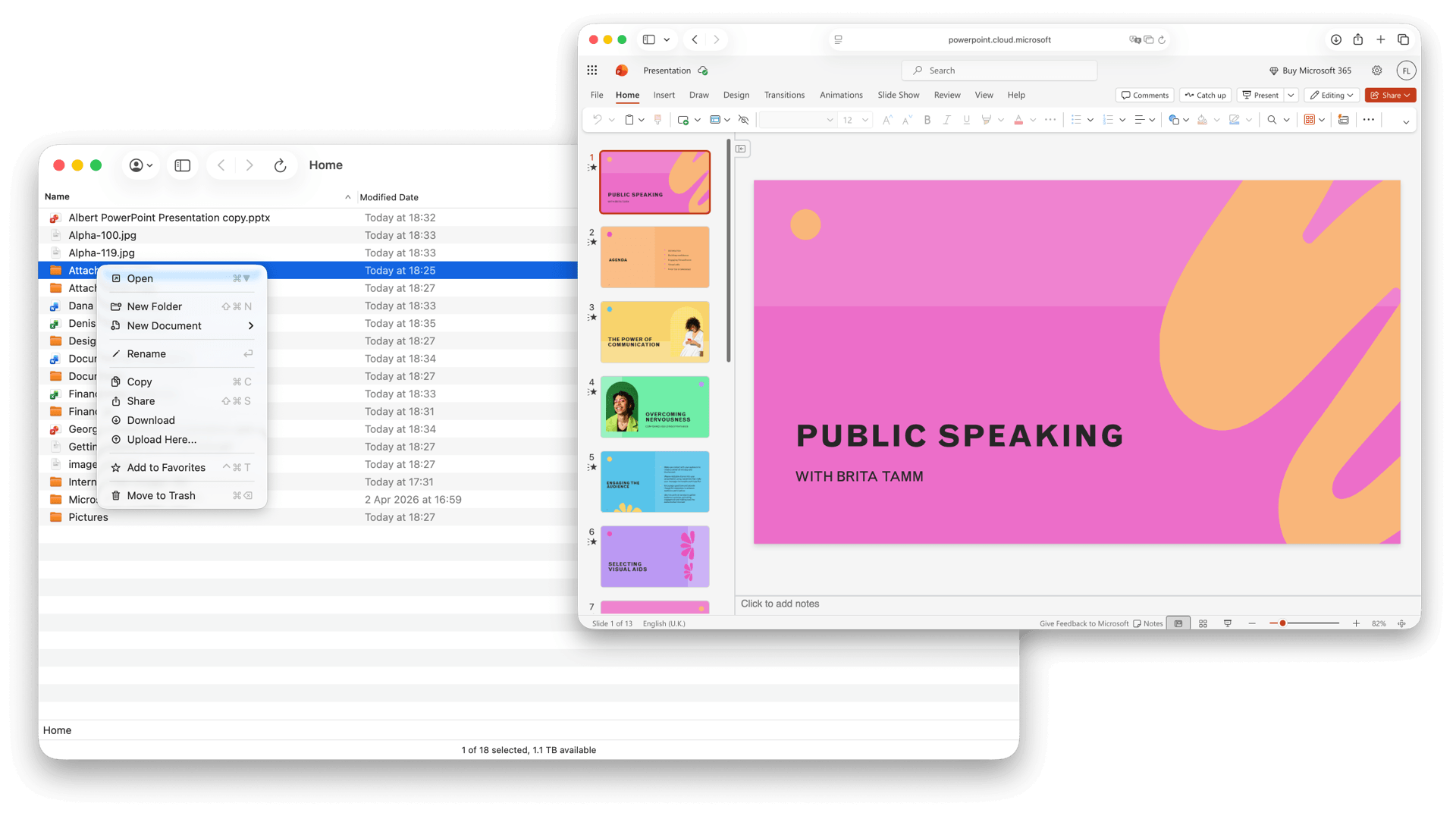Toggle the Notes pane in status bar

coord(1148,623)
